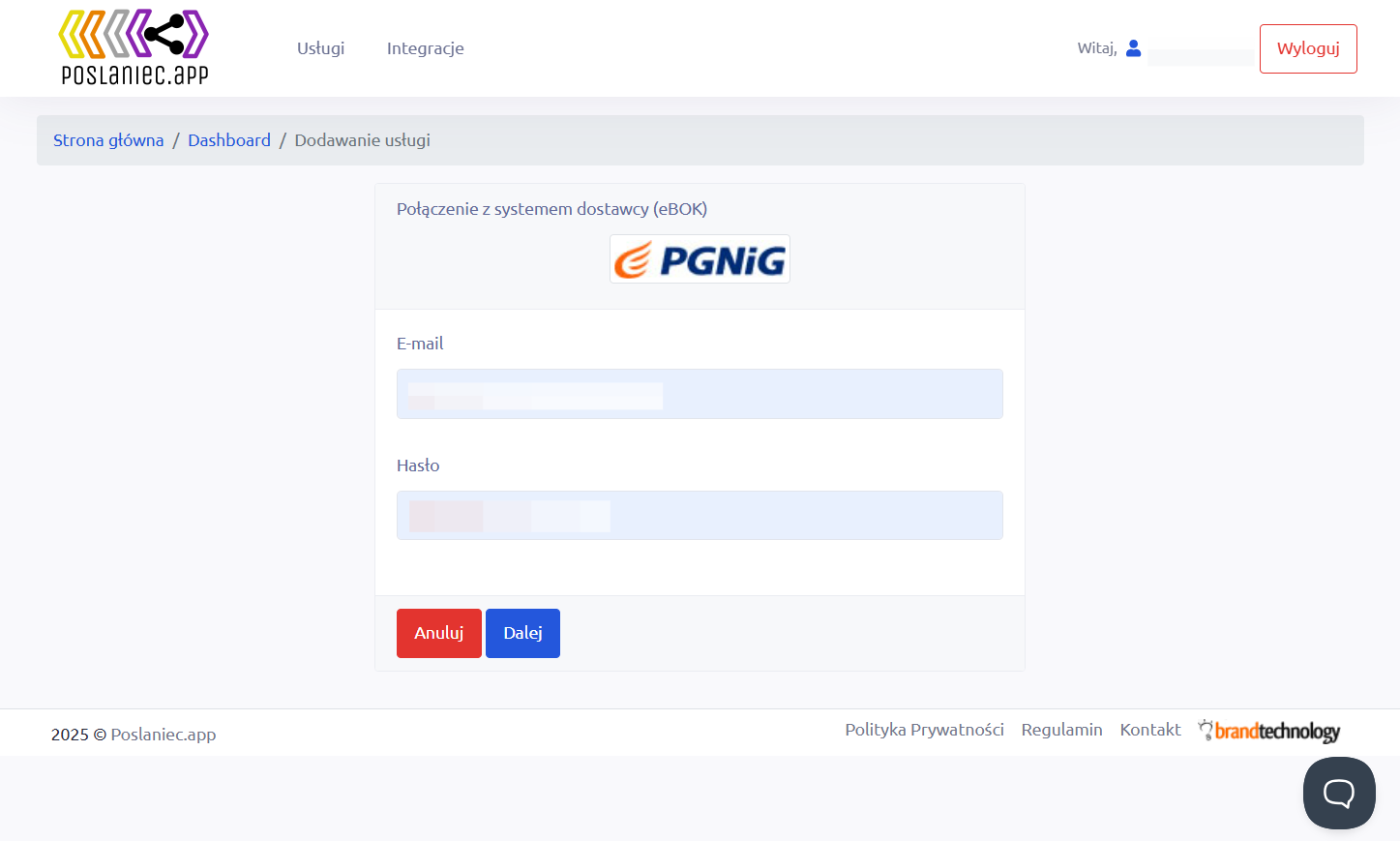The width and height of the screenshot is (1400, 841).
Task: Click the E-mail field label
Action: (x=420, y=344)
